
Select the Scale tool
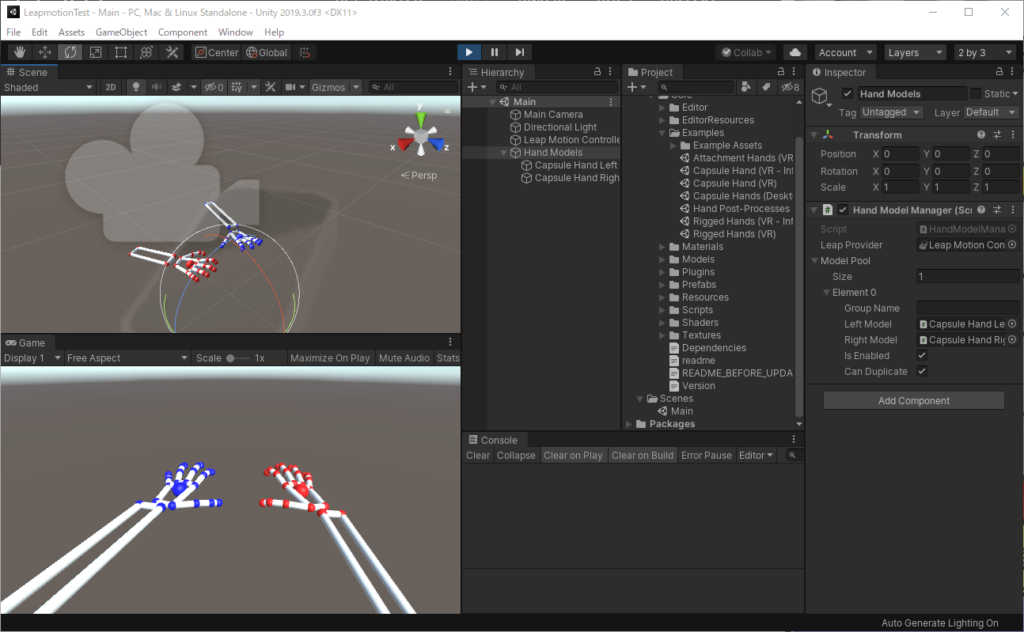pyautogui.click(x=95, y=52)
